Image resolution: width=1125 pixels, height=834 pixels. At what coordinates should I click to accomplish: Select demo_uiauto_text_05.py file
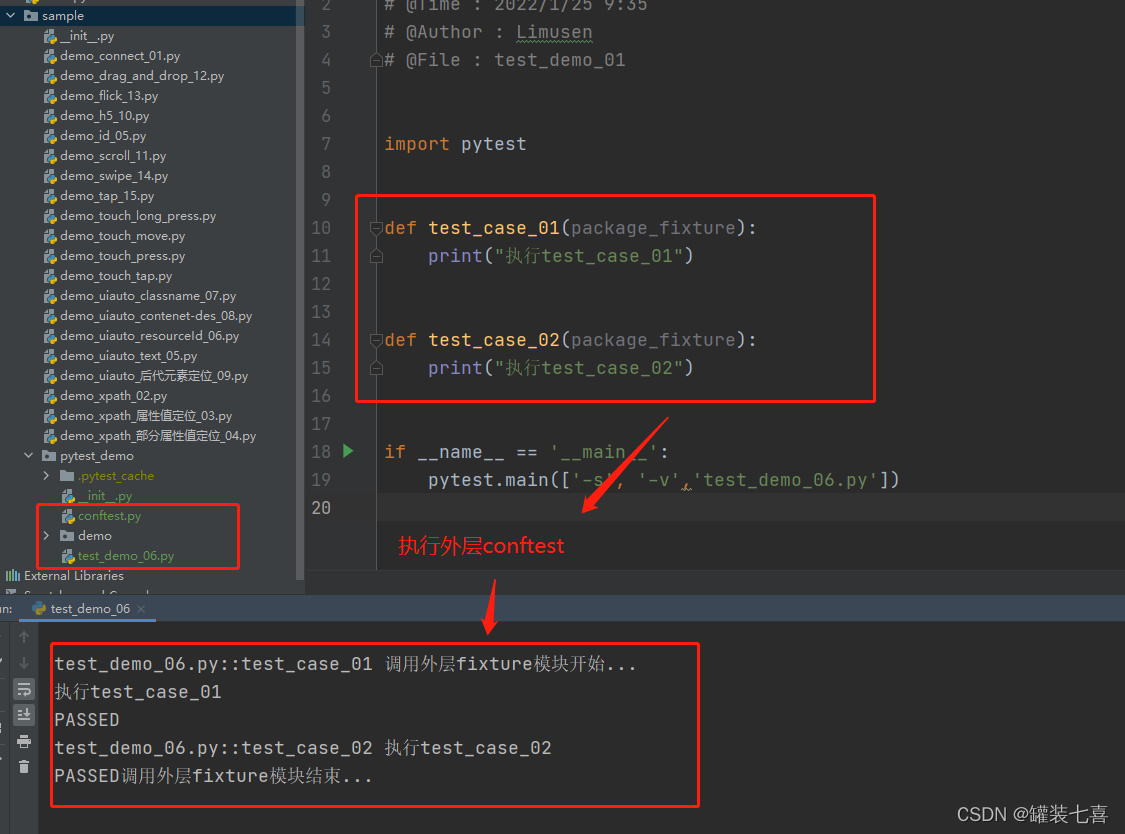pyautogui.click(x=128, y=357)
